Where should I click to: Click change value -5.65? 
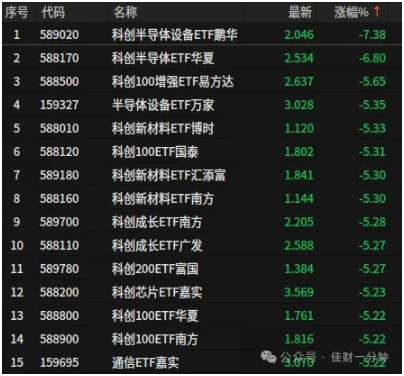pos(372,81)
